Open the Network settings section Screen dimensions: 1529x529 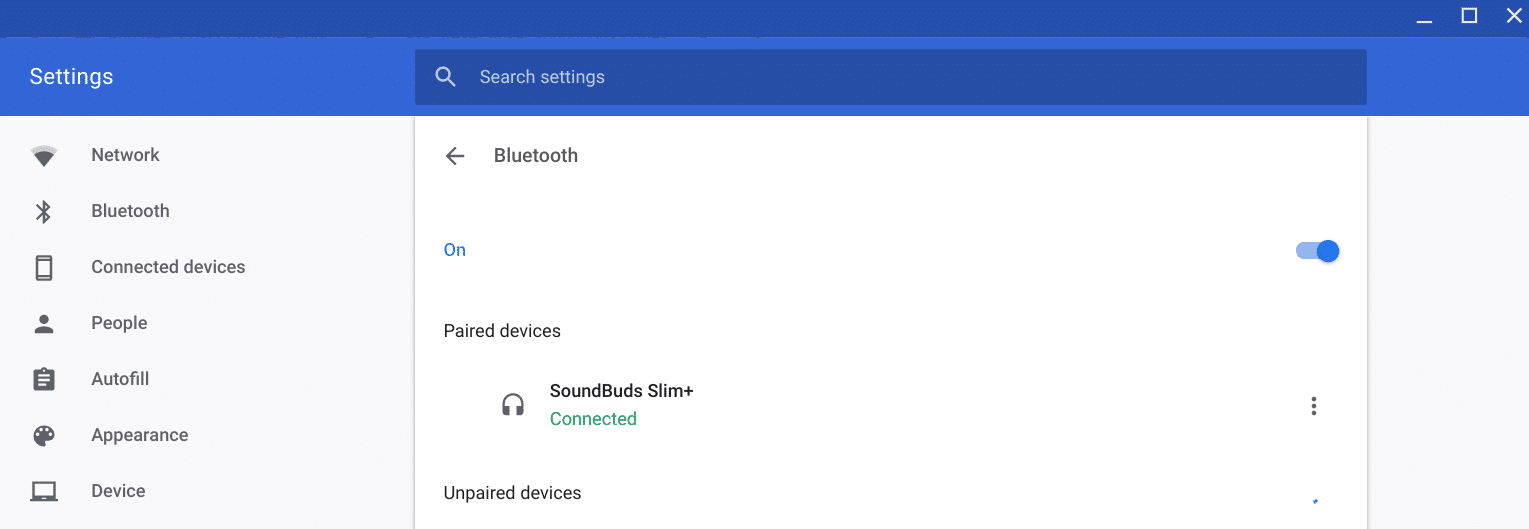[125, 155]
